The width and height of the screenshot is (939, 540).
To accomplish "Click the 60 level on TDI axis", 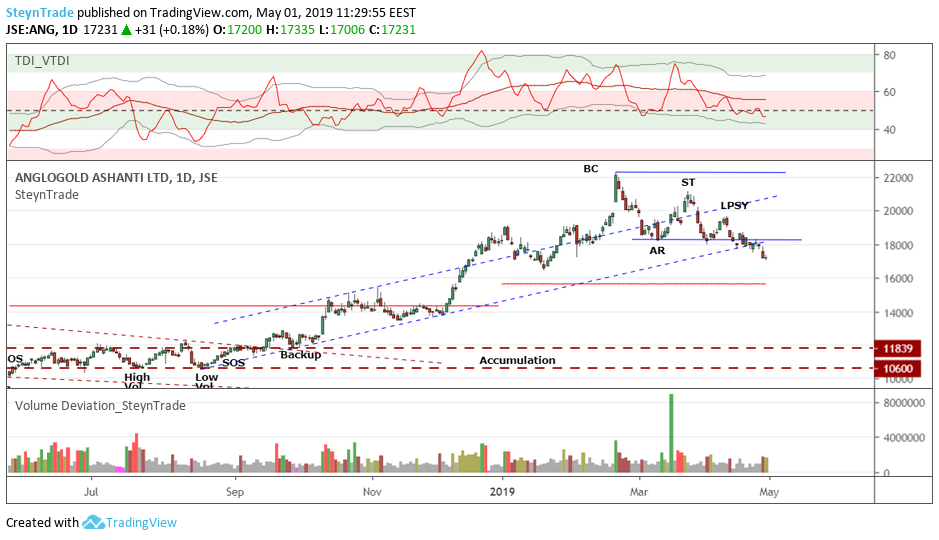I will [889, 93].
